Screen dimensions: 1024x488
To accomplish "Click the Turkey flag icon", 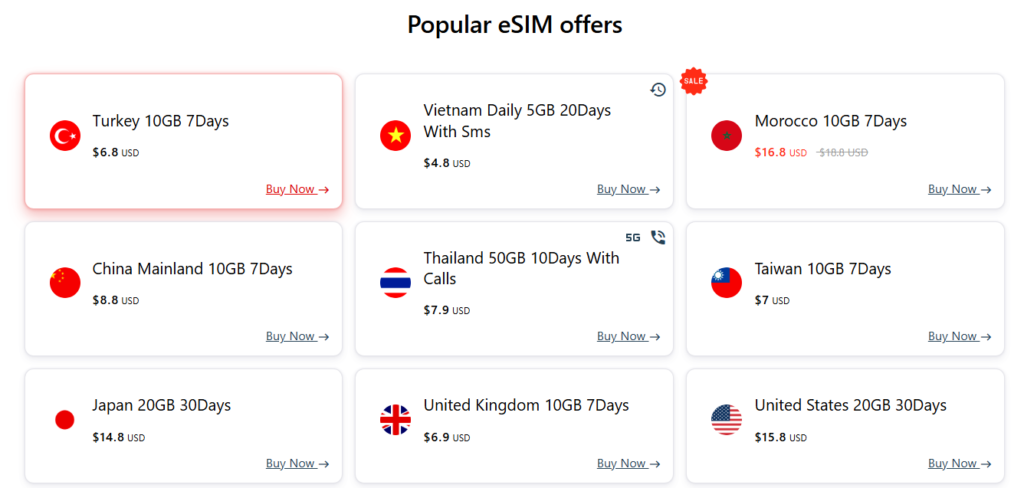I will click(x=65, y=136).
